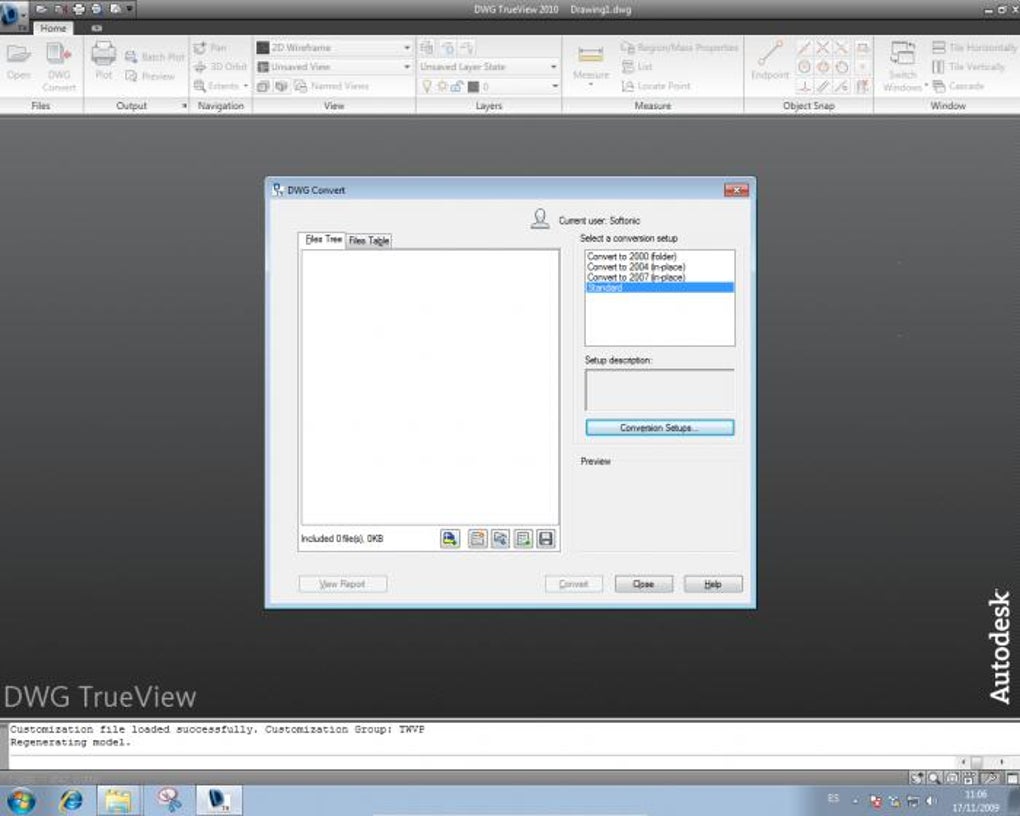Screen dimensions: 1020x816
Task: Click the quick access Plot printer icon
Action: point(78,9)
